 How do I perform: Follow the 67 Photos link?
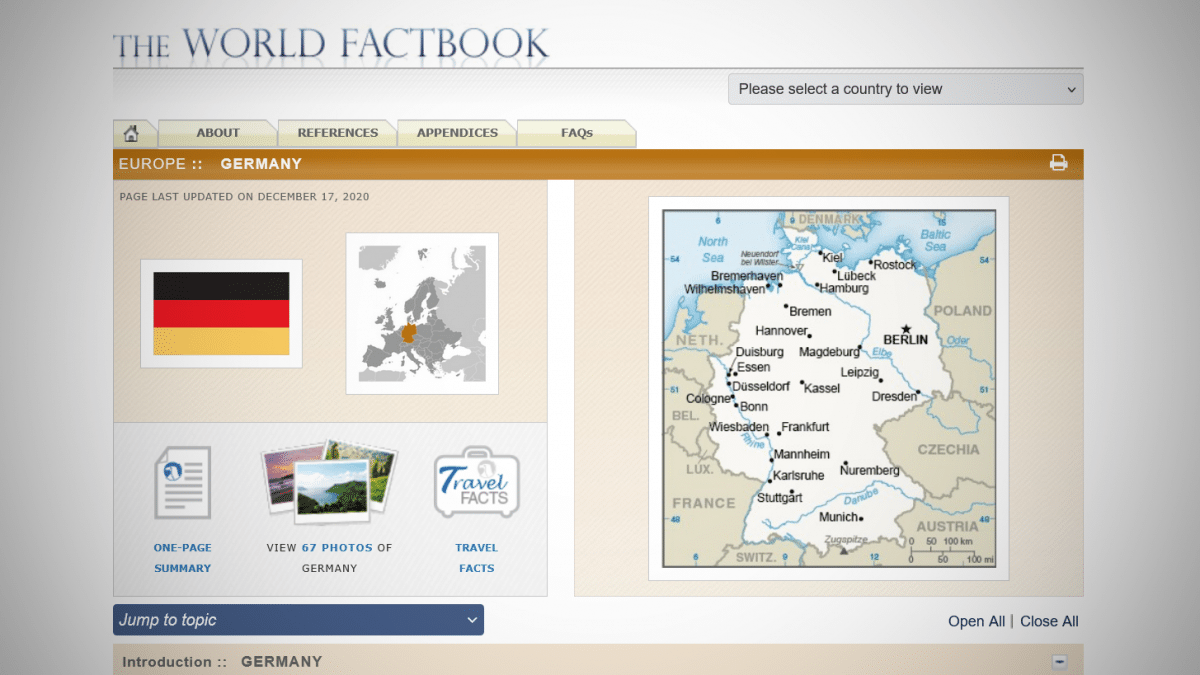click(337, 548)
